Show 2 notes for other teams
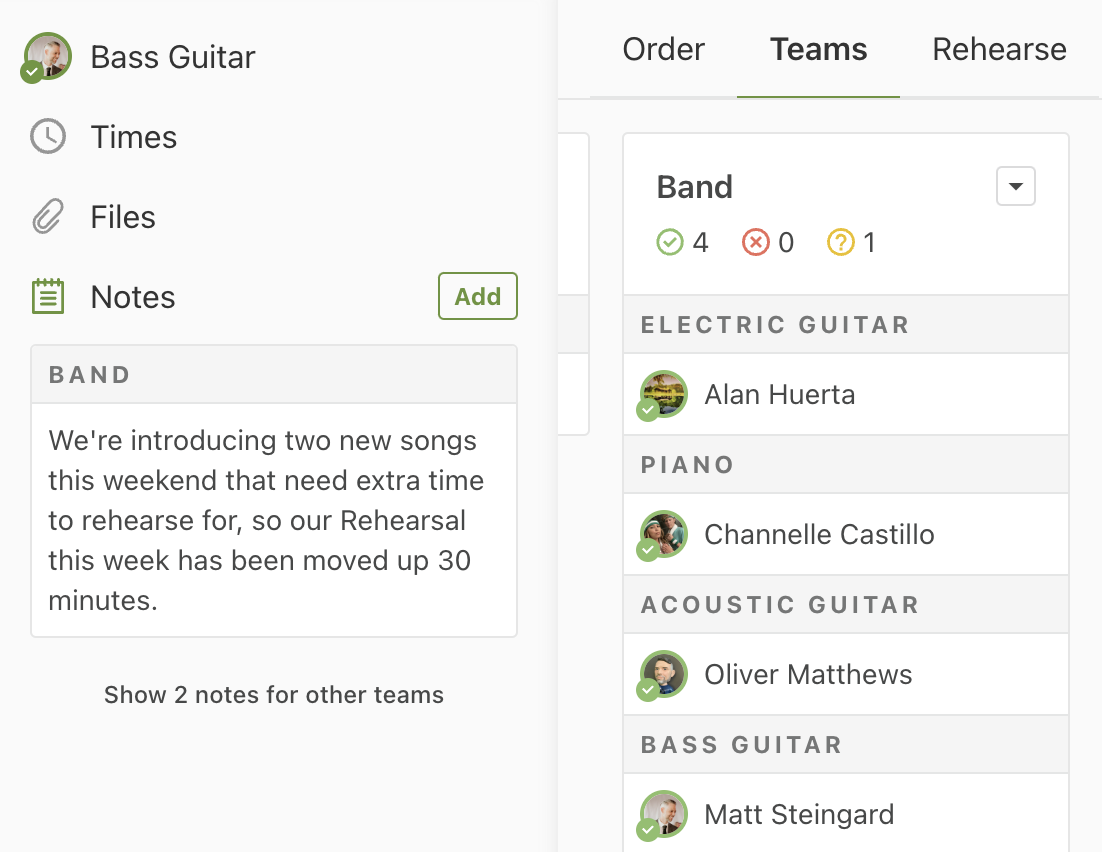The width and height of the screenshot is (1102, 852). (x=273, y=695)
